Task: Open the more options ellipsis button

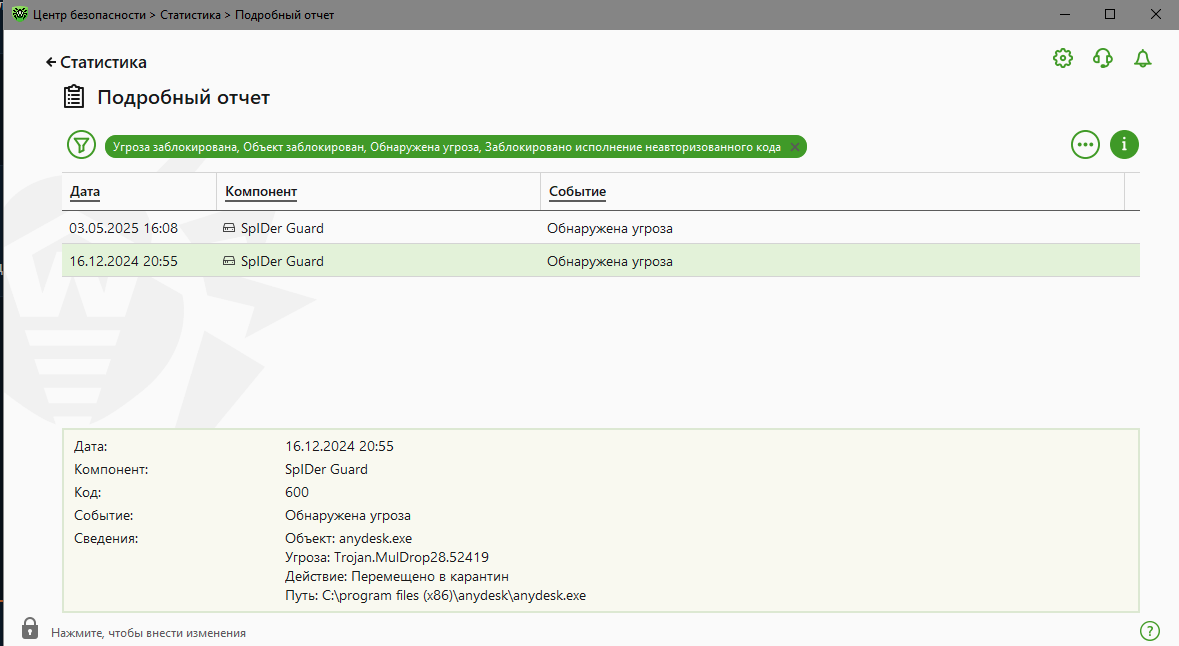Action: coord(1085,144)
